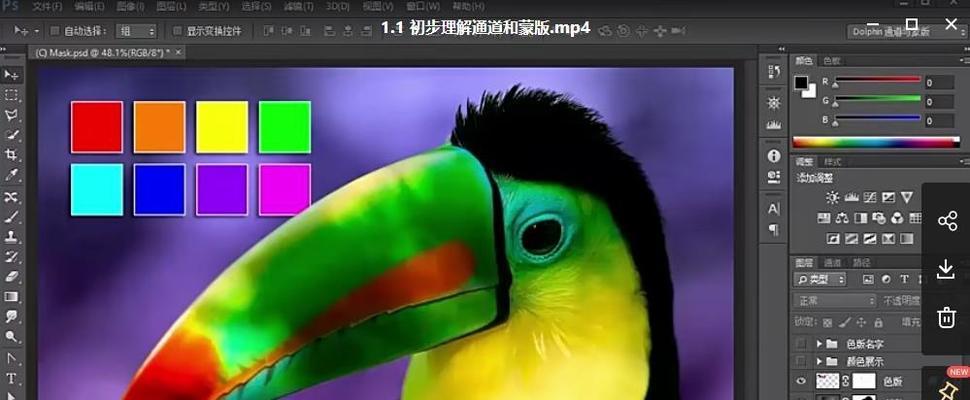Screen dimensions: 970x400
Task: Switch to the 样式 styles tab
Action: tap(831, 162)
